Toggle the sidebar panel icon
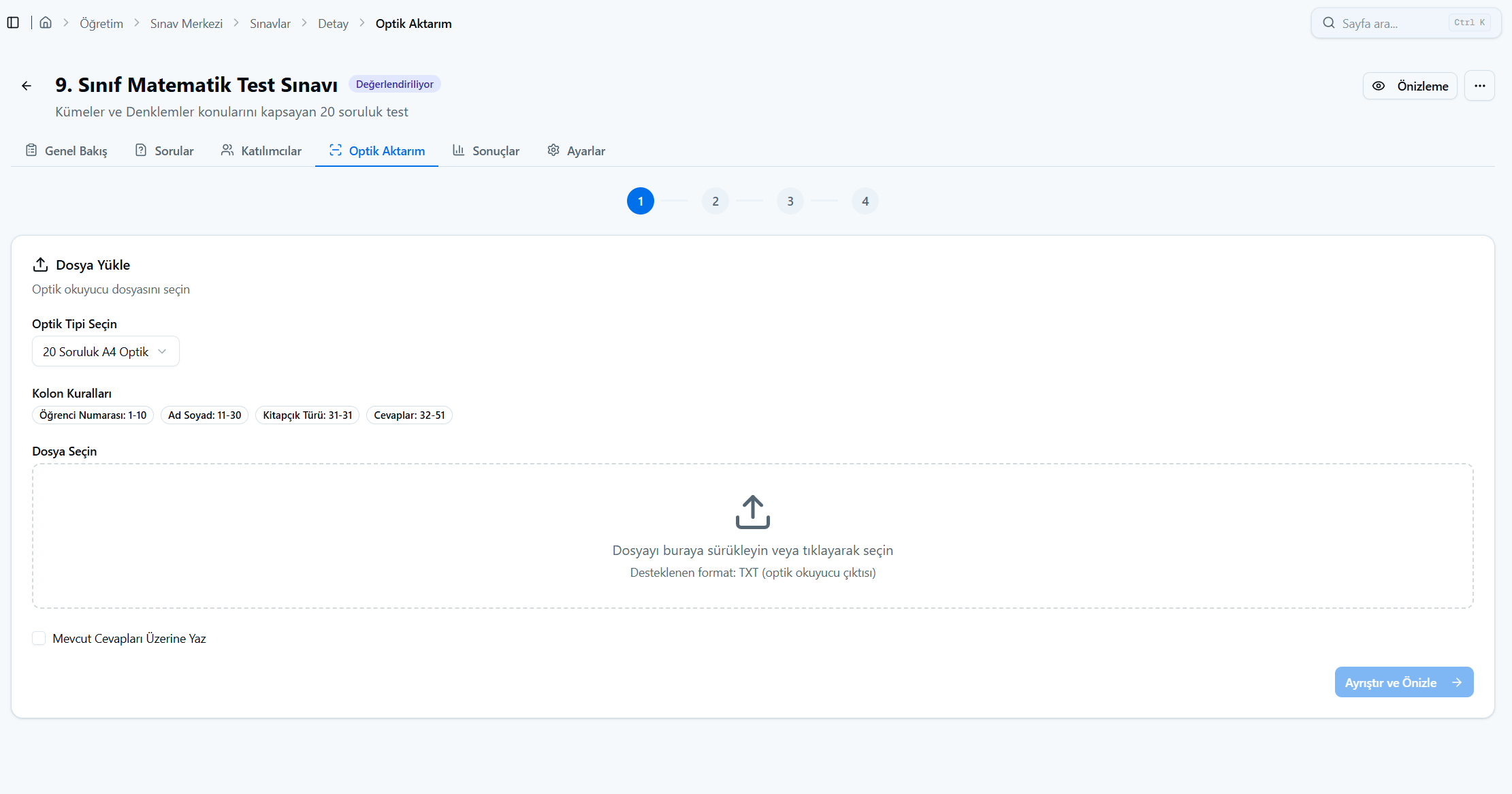The width and height of the screenshot is (1512, 794). pos(13,23)
